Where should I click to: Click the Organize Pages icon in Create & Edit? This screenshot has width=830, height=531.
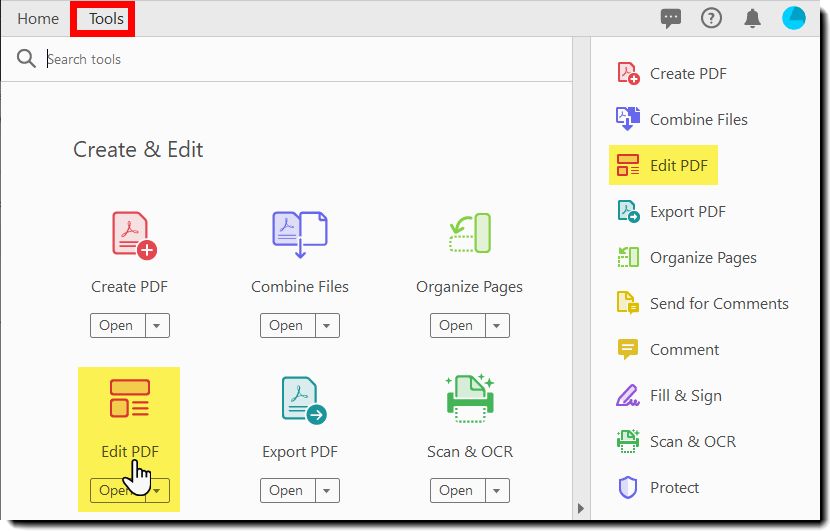click(470, 233)
